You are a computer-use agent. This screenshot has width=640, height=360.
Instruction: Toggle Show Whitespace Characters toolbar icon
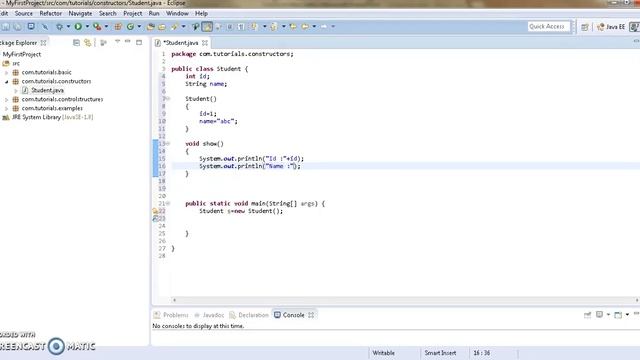(241, 27)
